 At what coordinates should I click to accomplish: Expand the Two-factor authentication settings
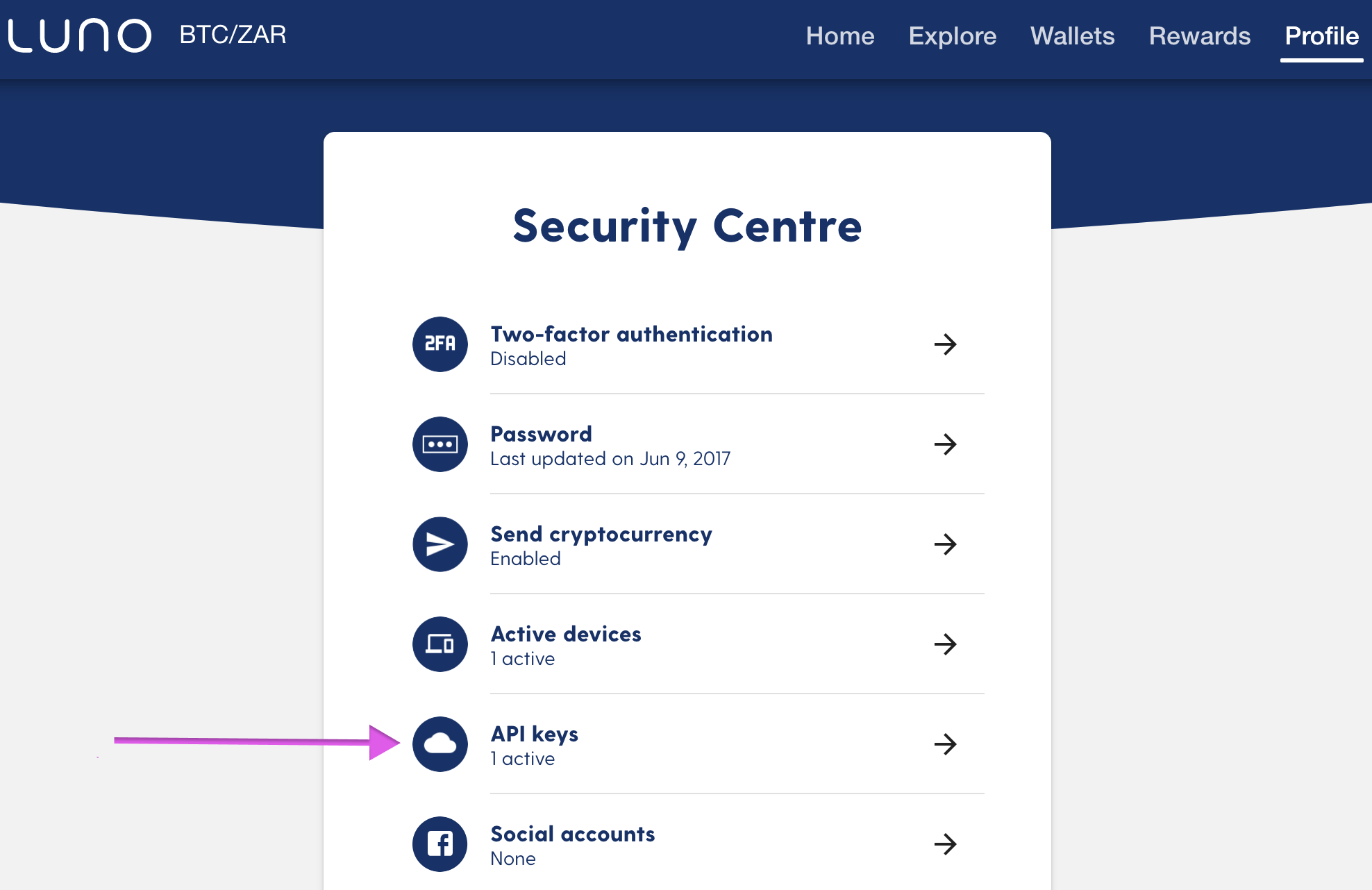tap(944, 343)
